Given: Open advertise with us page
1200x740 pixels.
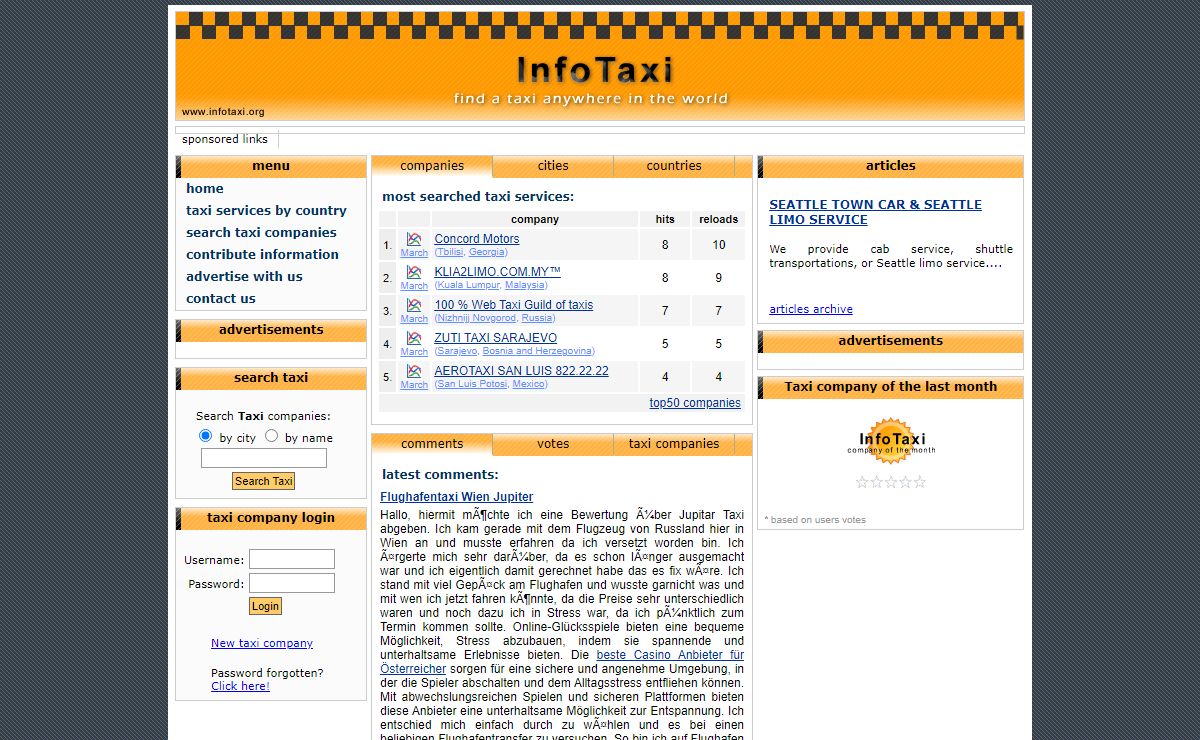Looking at the screenshot, I should point(244,276).
